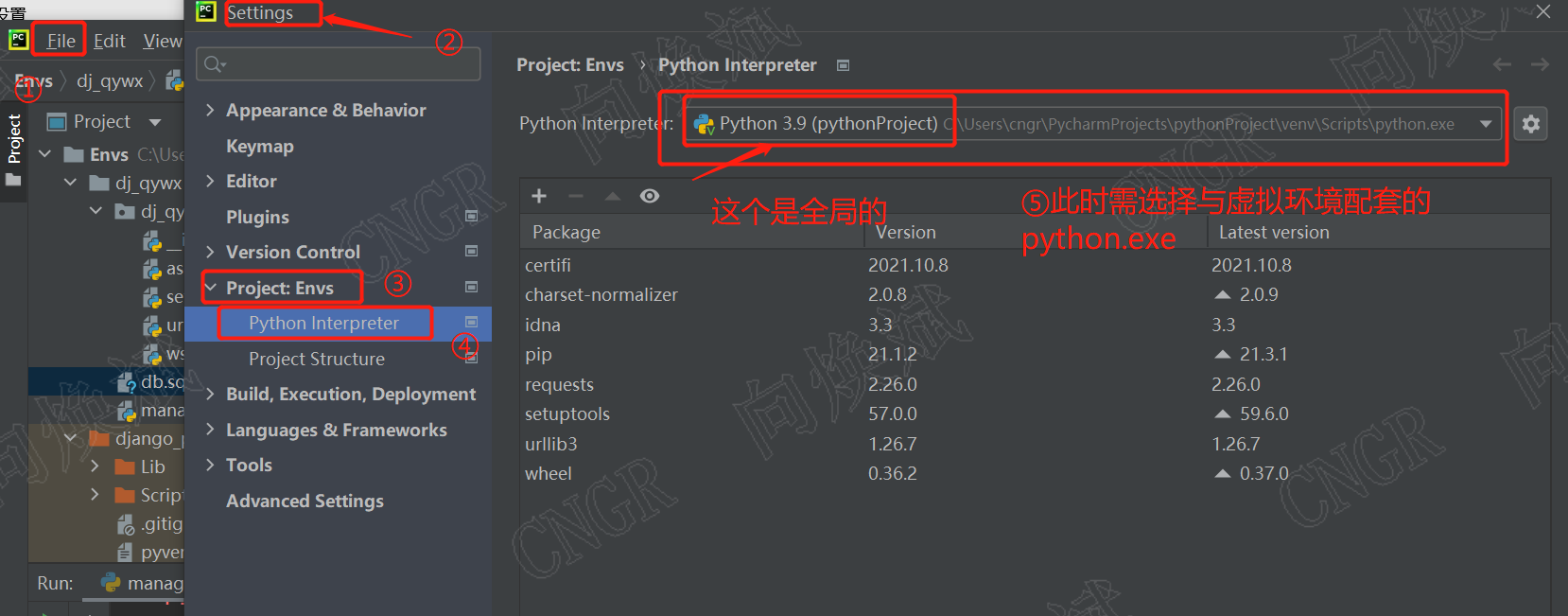Expand Build, Execution, Deployment section
1568x616 pixels.
[x=210, y=394]
